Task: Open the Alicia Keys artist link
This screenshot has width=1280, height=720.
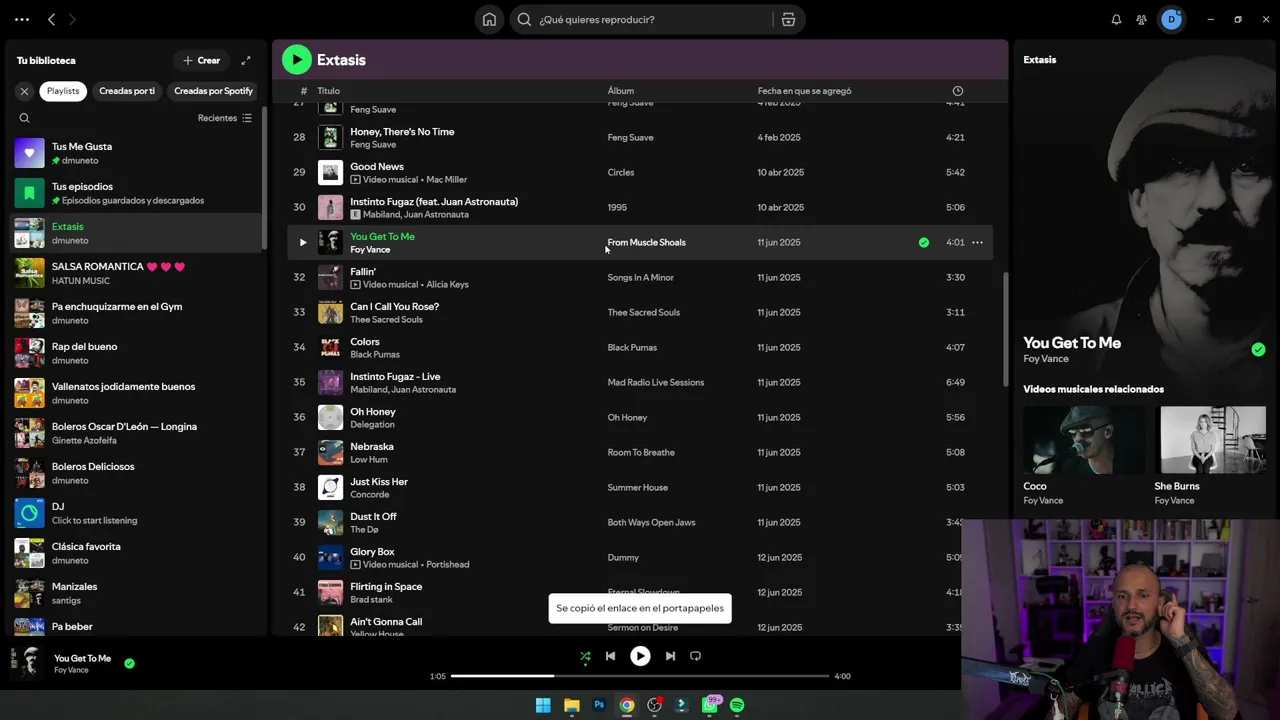Action: tap(447, 285)
